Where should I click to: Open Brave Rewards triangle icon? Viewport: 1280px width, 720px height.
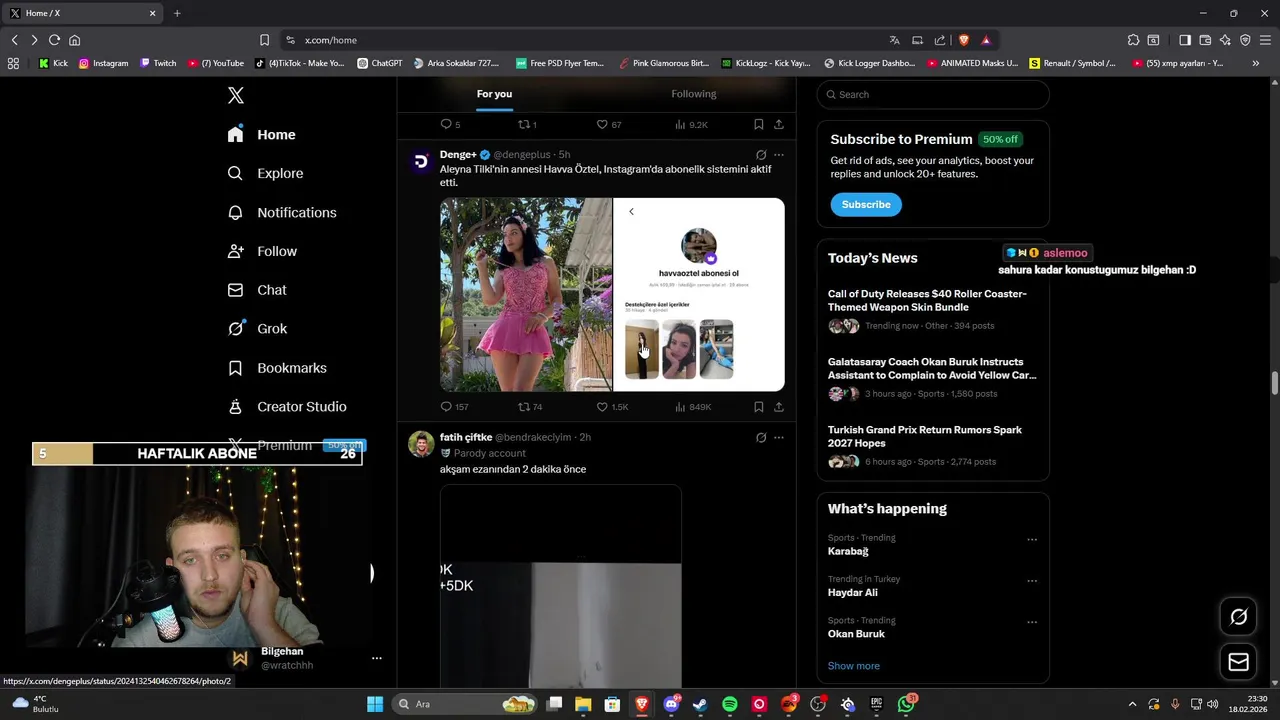pyautogui.click(x=986, y=40)
